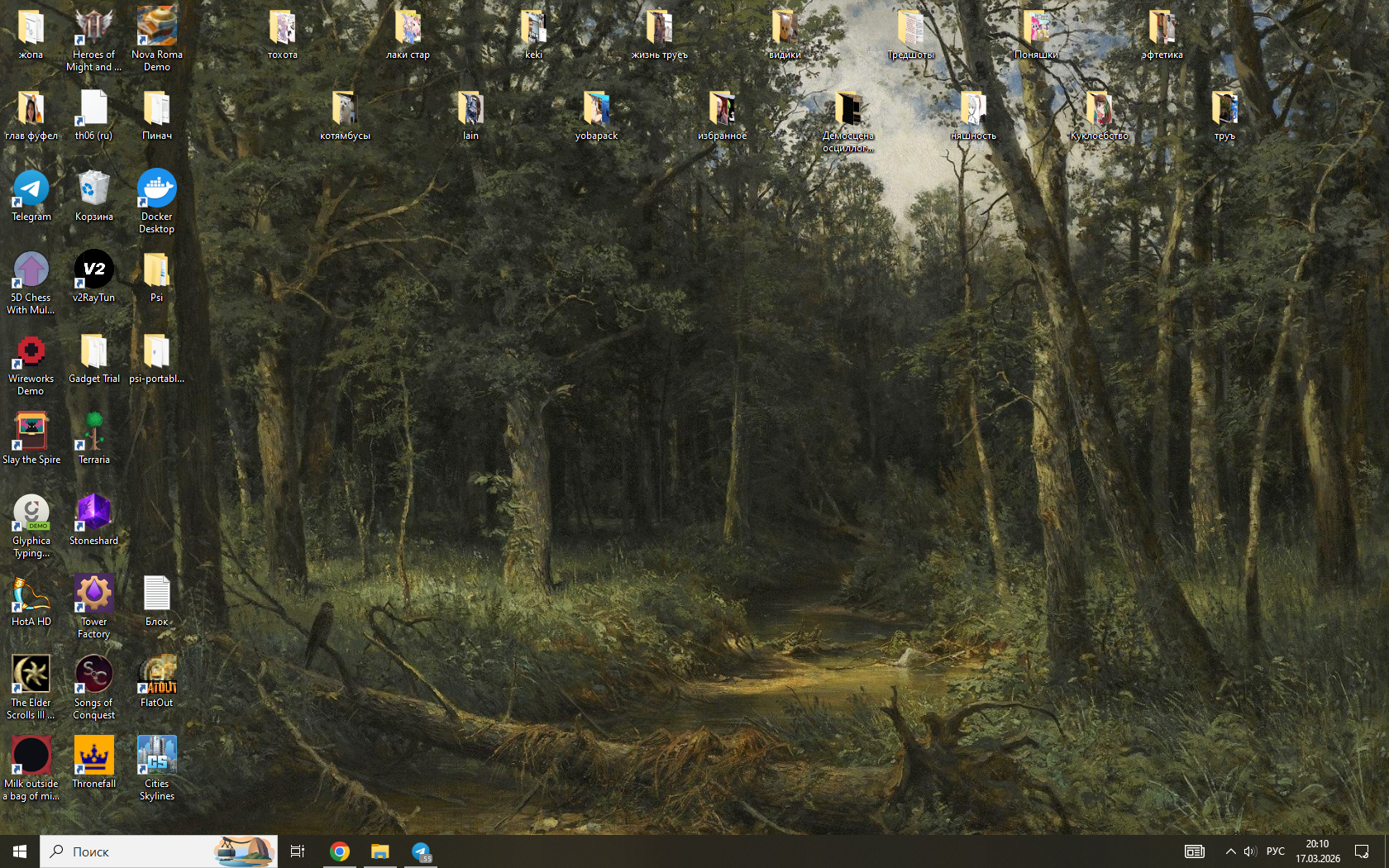Image resolution: width=1389 pixels, height=868 pixels.
Task: Launch HotA HD shortcut
Action: (x=31, y=601)
